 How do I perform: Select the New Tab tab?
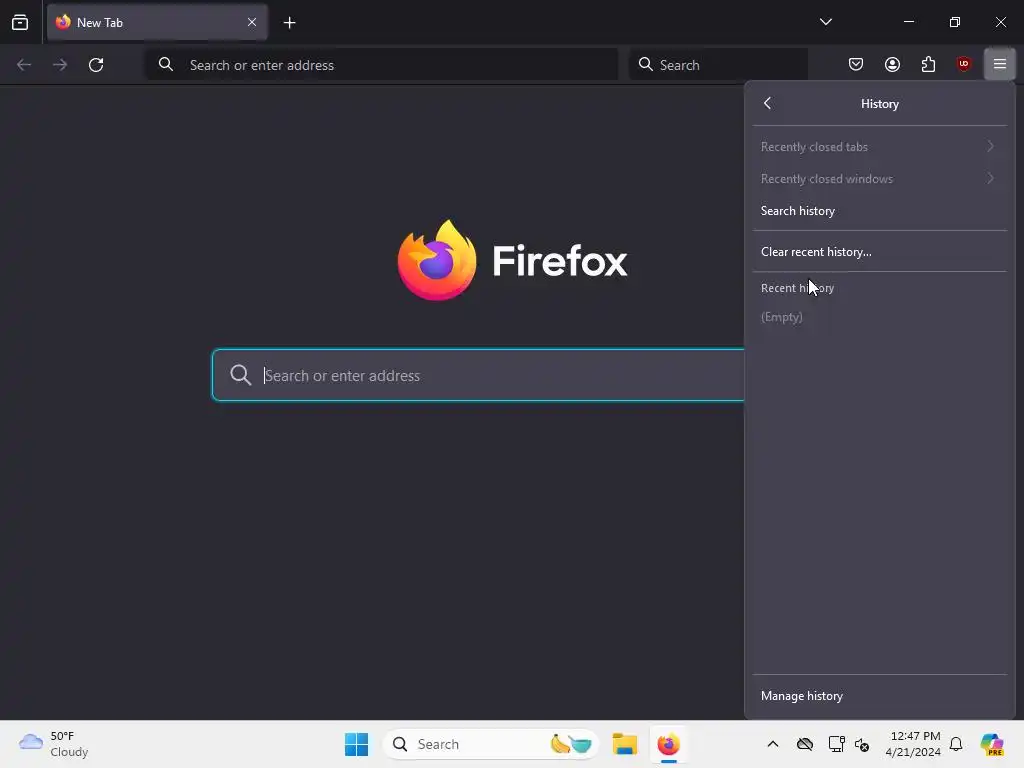tap(157, 22)
